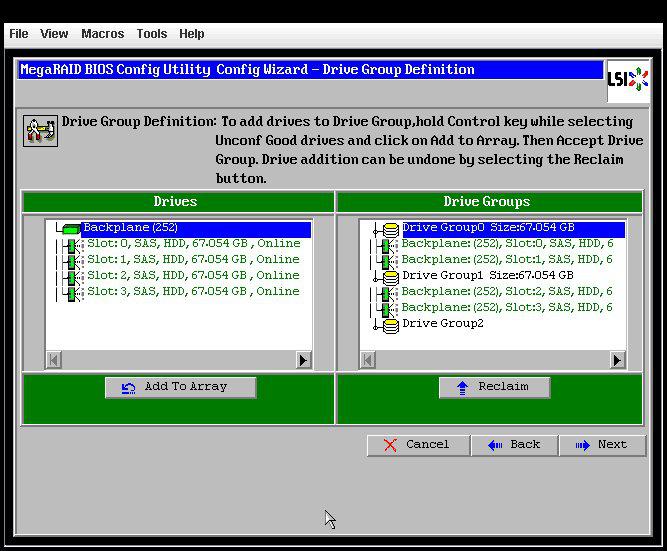Click the Backplane (252) drive icon
Viewport: 667px width, 551px height.
pos(71,229)
